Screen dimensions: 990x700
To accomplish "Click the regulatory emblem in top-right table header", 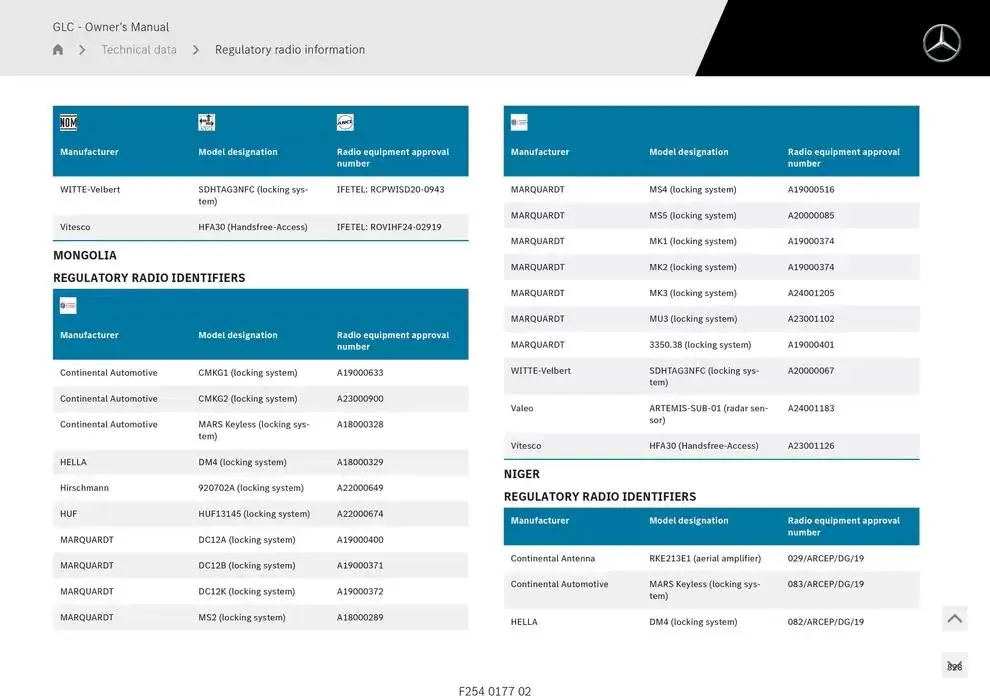I will point(519,123).
